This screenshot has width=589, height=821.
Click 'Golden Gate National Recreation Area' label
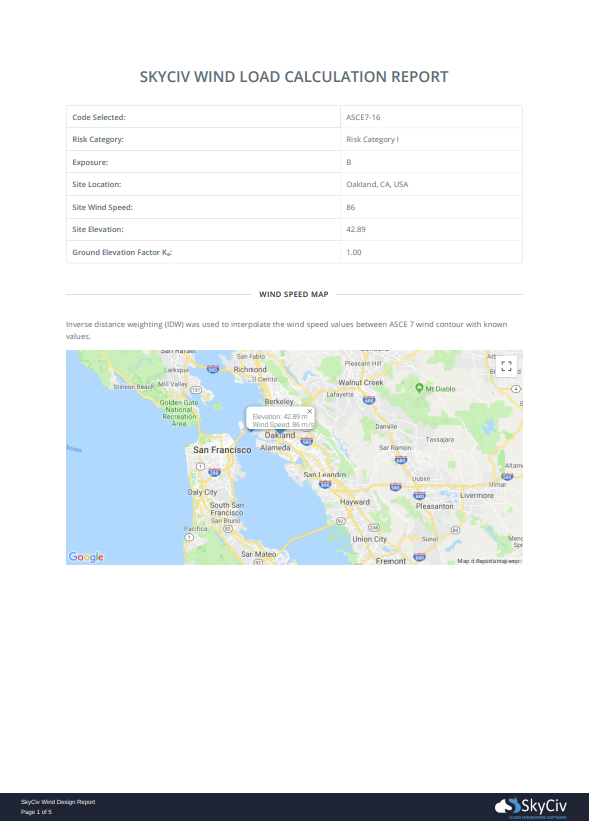pyautogui.click(x=179, y=413)
